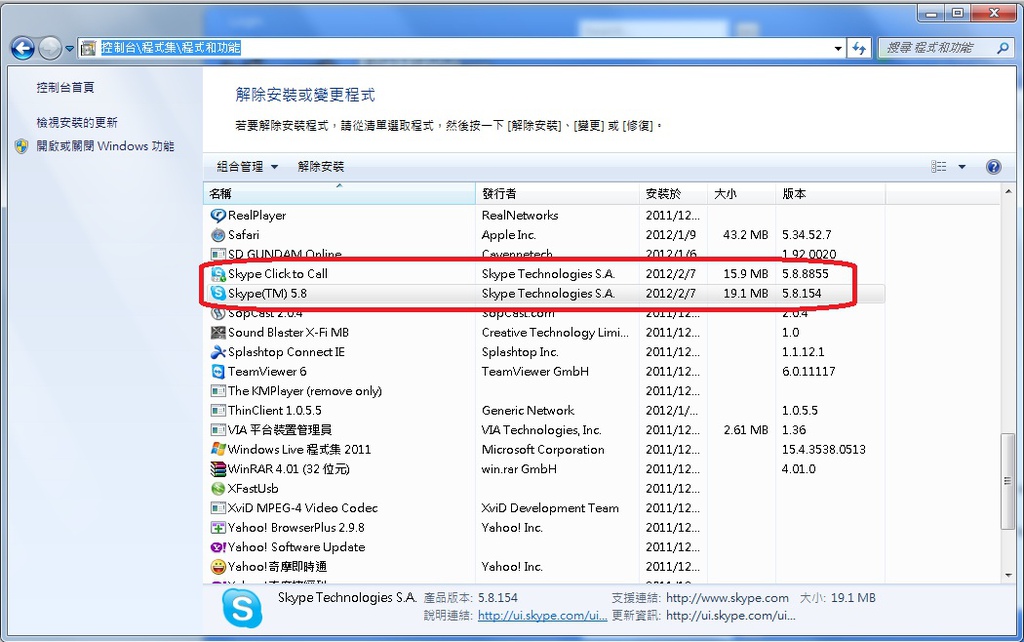1024x642 pixels.
Task: Sort by the 安裝於 column header
Action: [x=673, y=193]
